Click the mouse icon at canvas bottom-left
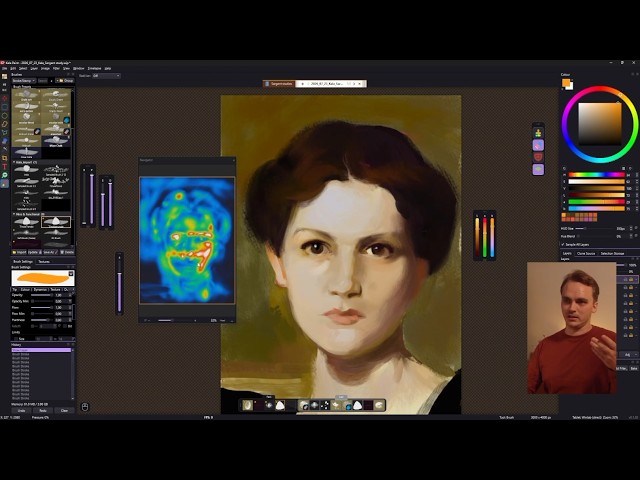 tap(85, 407)
